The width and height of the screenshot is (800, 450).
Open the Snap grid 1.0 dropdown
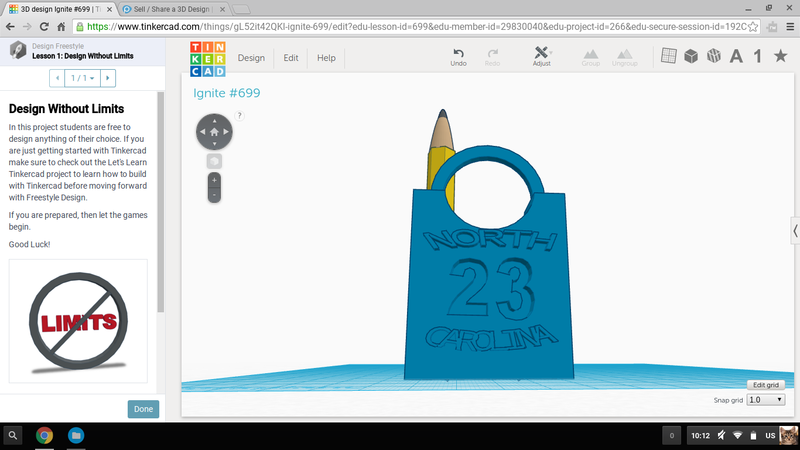(767, 399)
